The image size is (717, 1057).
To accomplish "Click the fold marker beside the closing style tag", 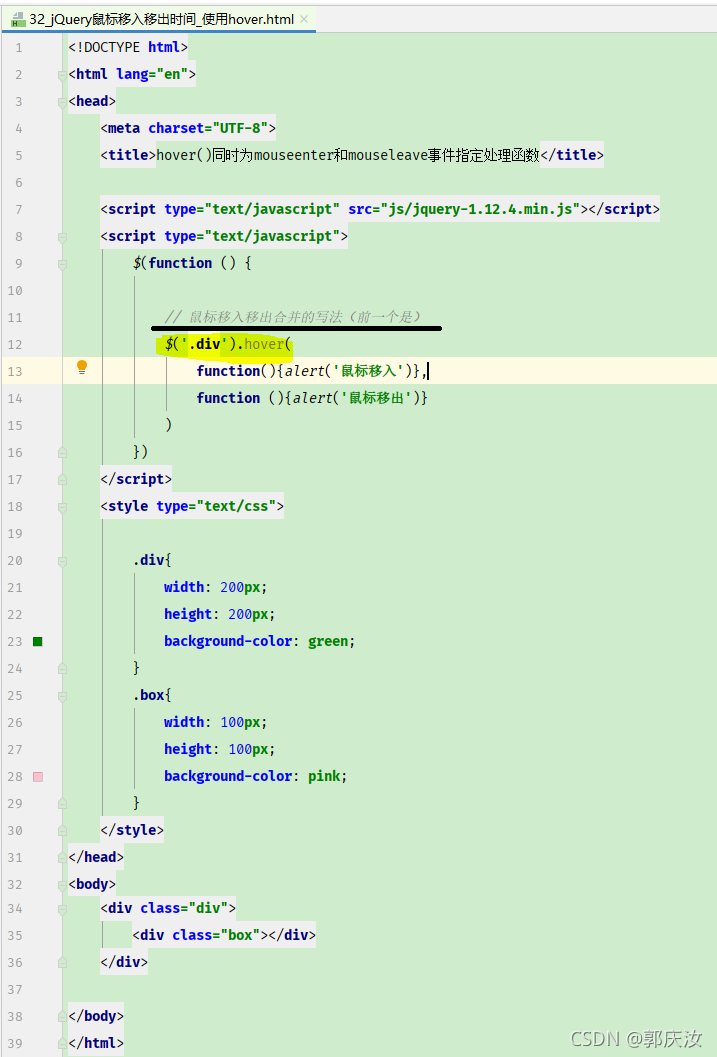I will pos(62,830).
